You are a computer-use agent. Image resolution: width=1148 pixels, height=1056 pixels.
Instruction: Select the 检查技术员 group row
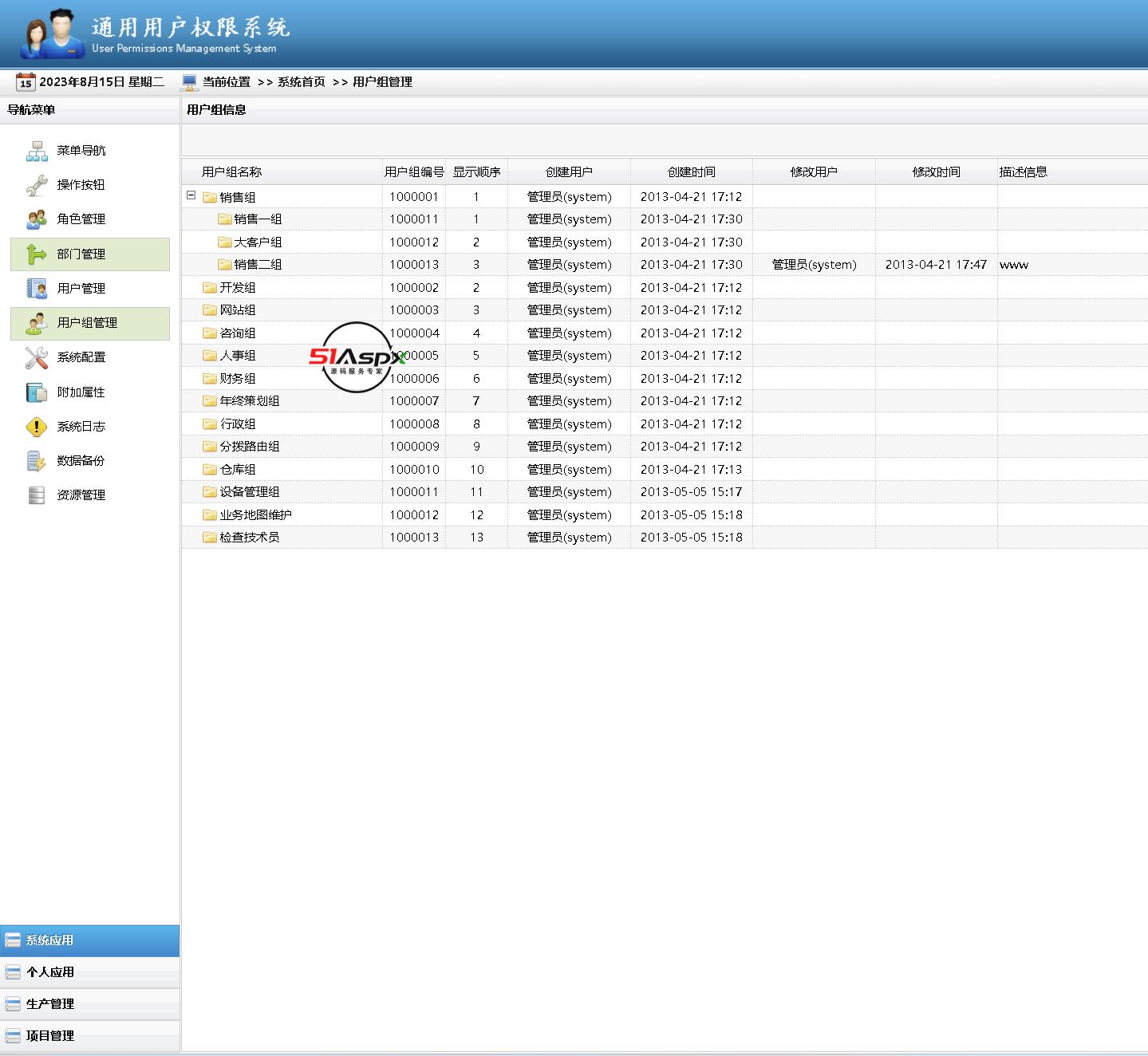[249, 538]
